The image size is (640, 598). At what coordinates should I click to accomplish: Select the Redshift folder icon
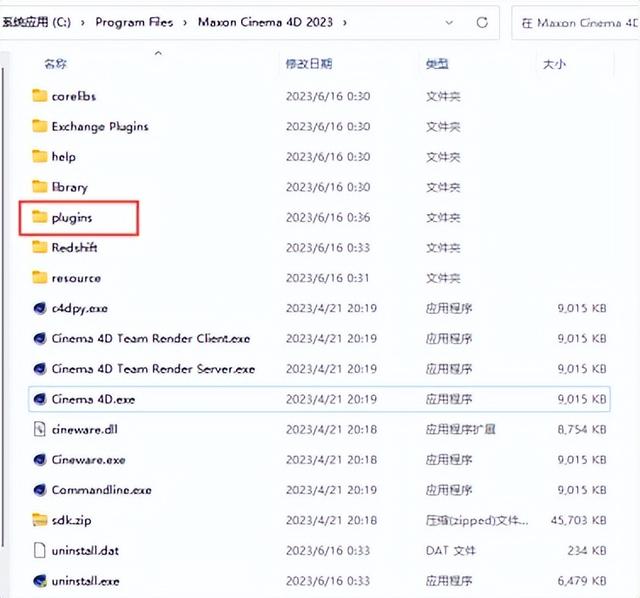tap(40, 247)
